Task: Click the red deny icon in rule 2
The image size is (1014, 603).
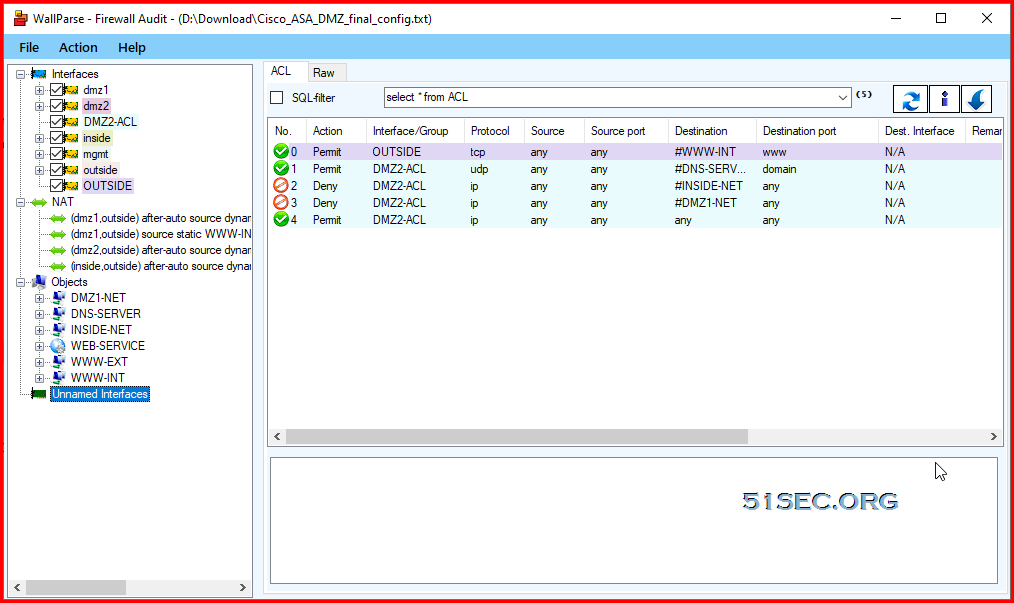Action: click(x=281, y=186)
